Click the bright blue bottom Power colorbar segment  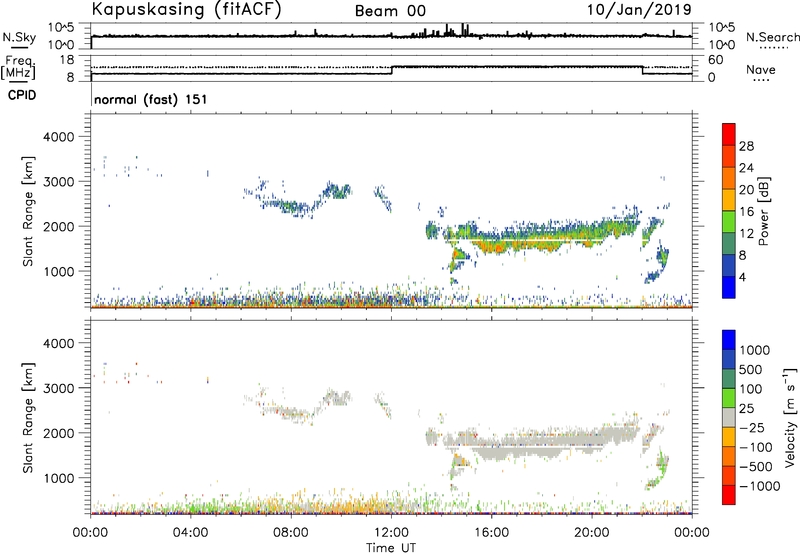click(729, 287)
